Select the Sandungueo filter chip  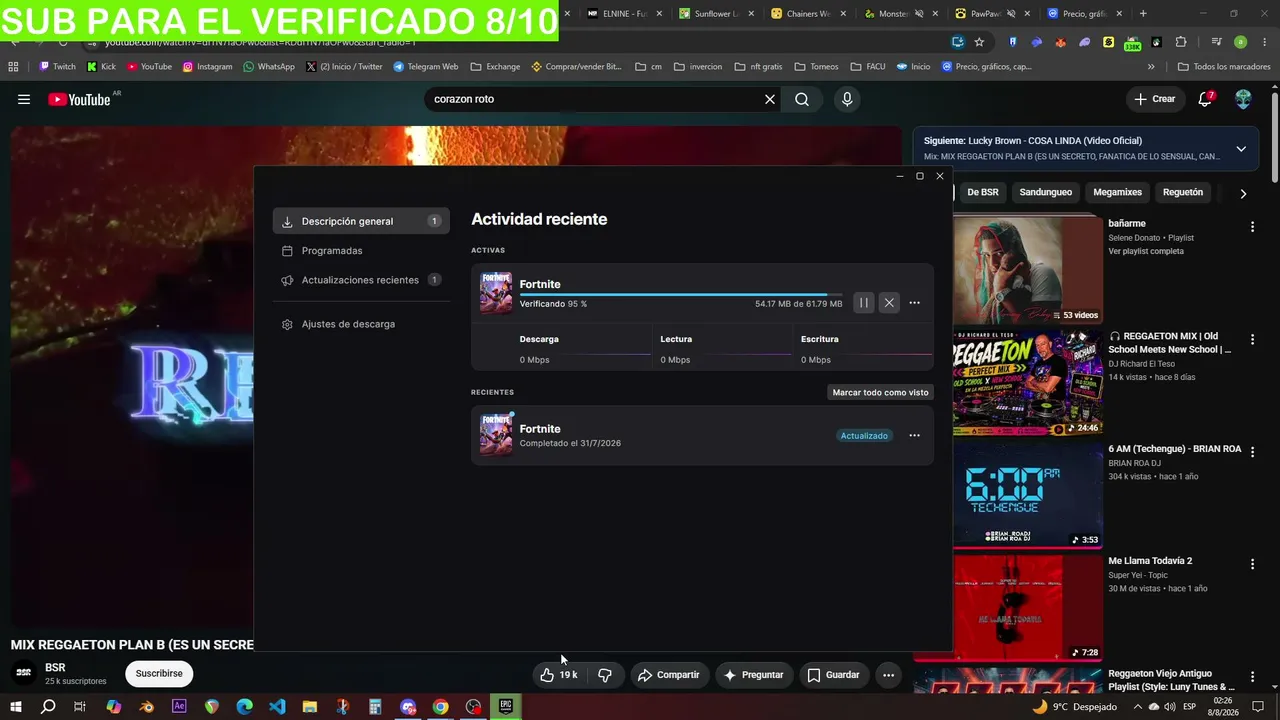click(1046, 192)
